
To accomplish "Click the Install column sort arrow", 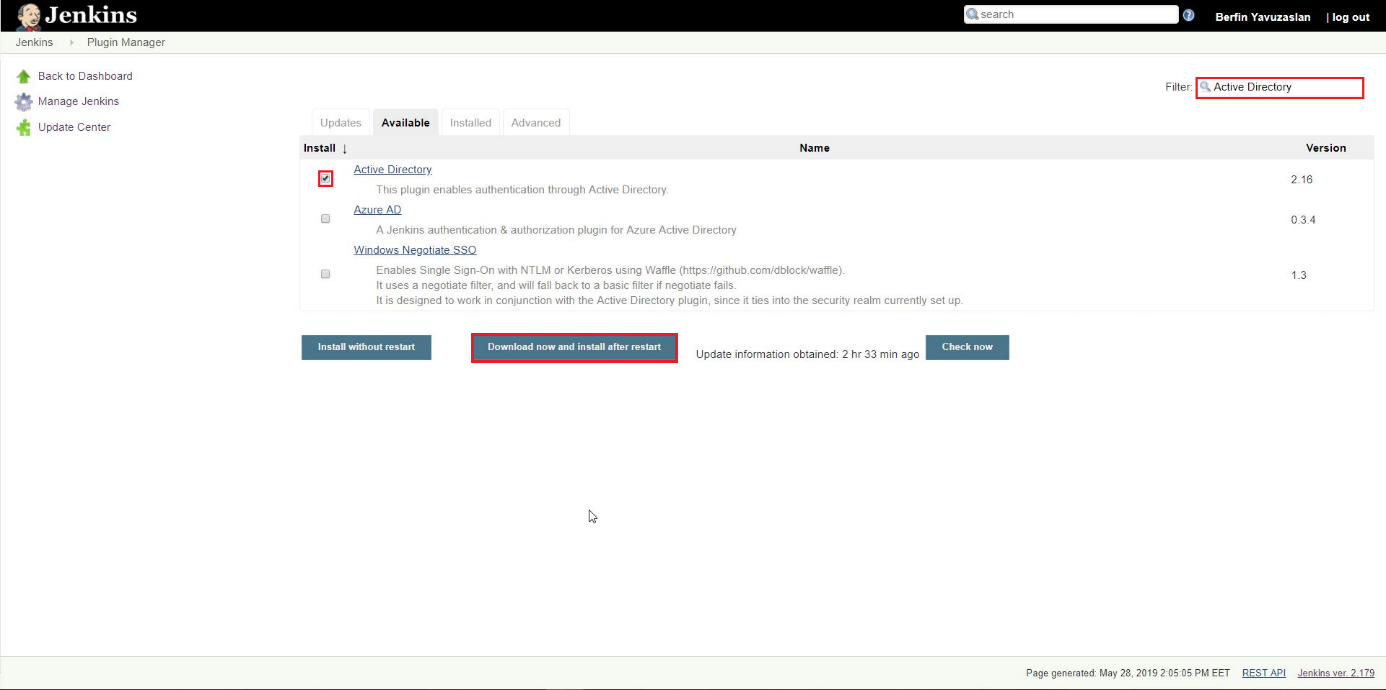I will pyautogui.click(x=344, y=148).
